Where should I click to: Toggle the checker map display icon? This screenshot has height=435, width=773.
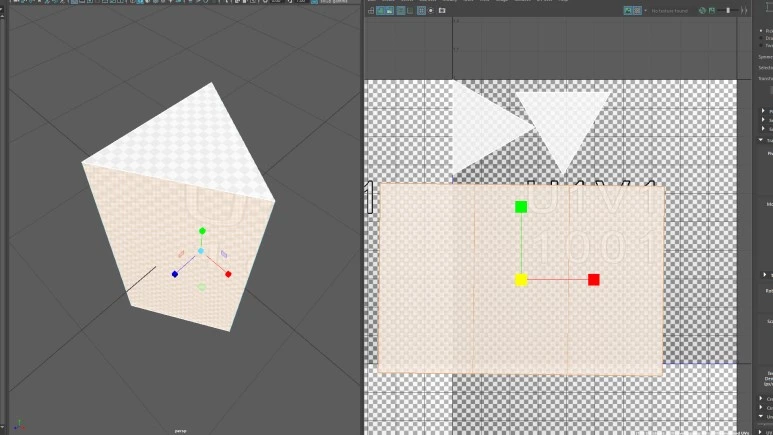pyautogui.click(x=628, y=11)
